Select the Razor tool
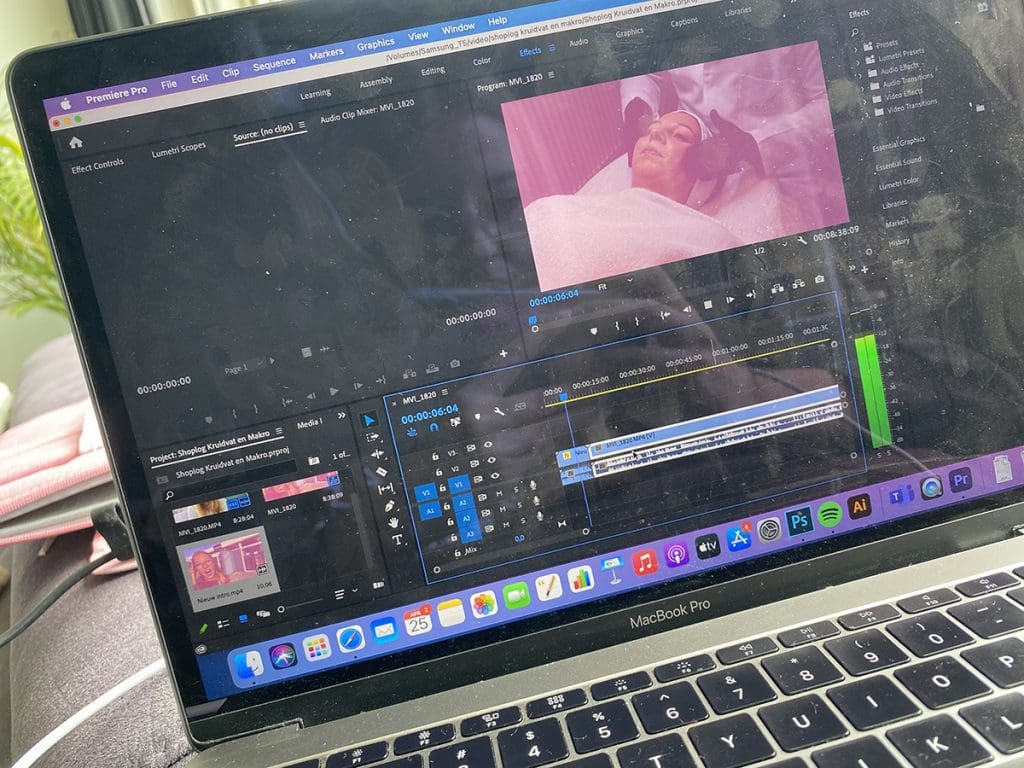 [380, 471]
